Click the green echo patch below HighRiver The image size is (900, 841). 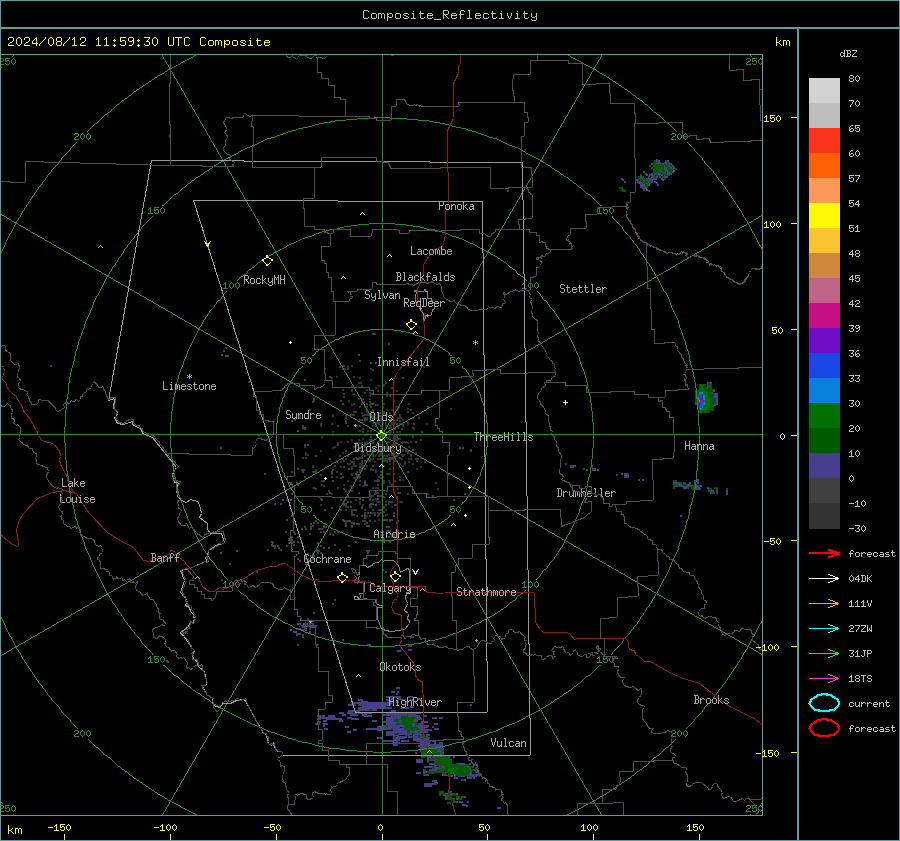tap(409, 723)
